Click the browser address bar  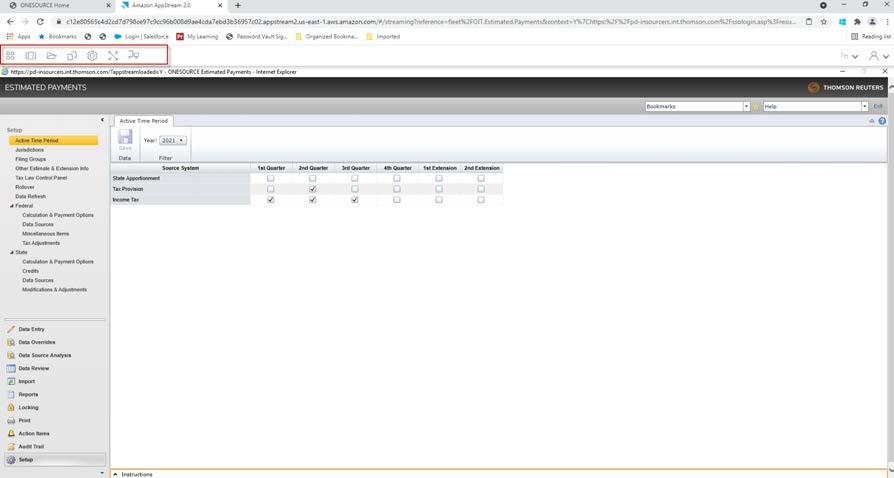430,22
